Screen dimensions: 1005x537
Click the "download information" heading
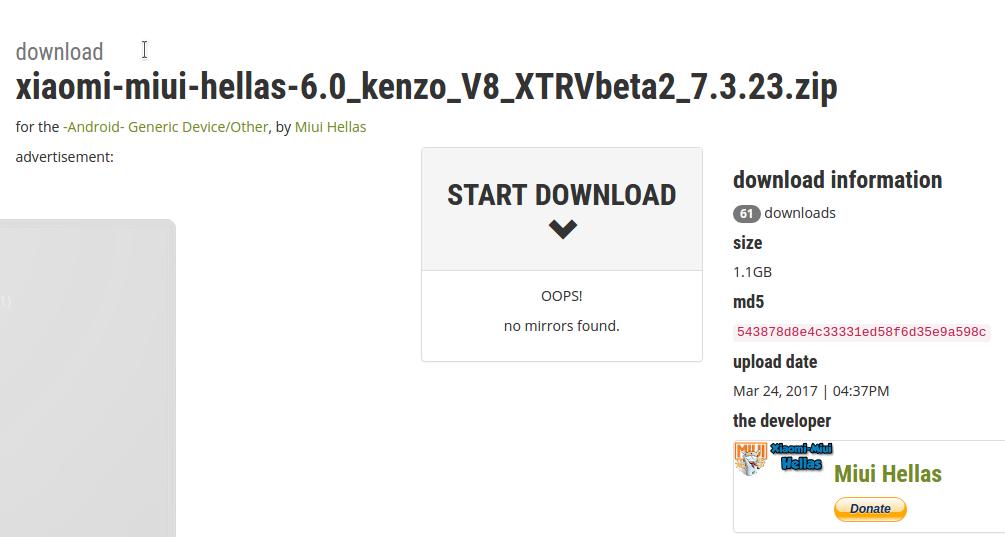point(837,180)
